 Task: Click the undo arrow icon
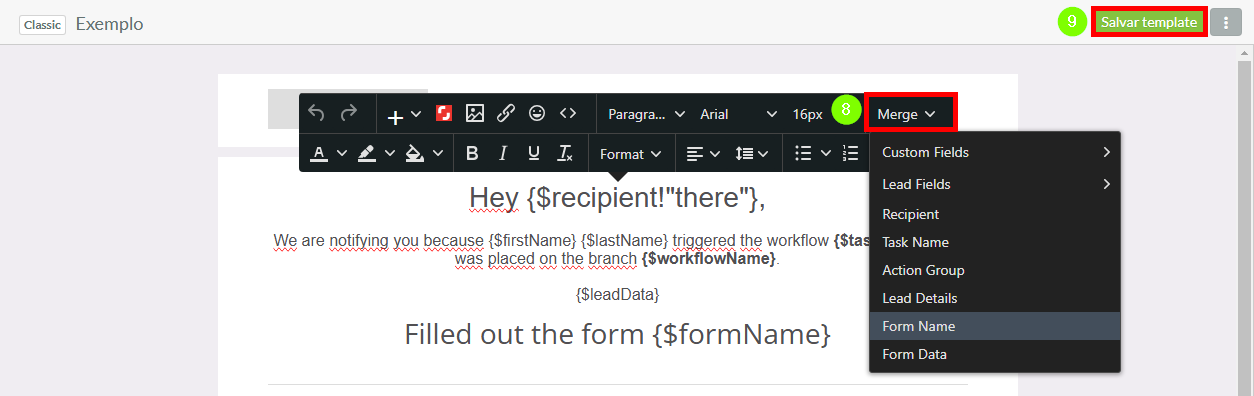click(316, 114)
